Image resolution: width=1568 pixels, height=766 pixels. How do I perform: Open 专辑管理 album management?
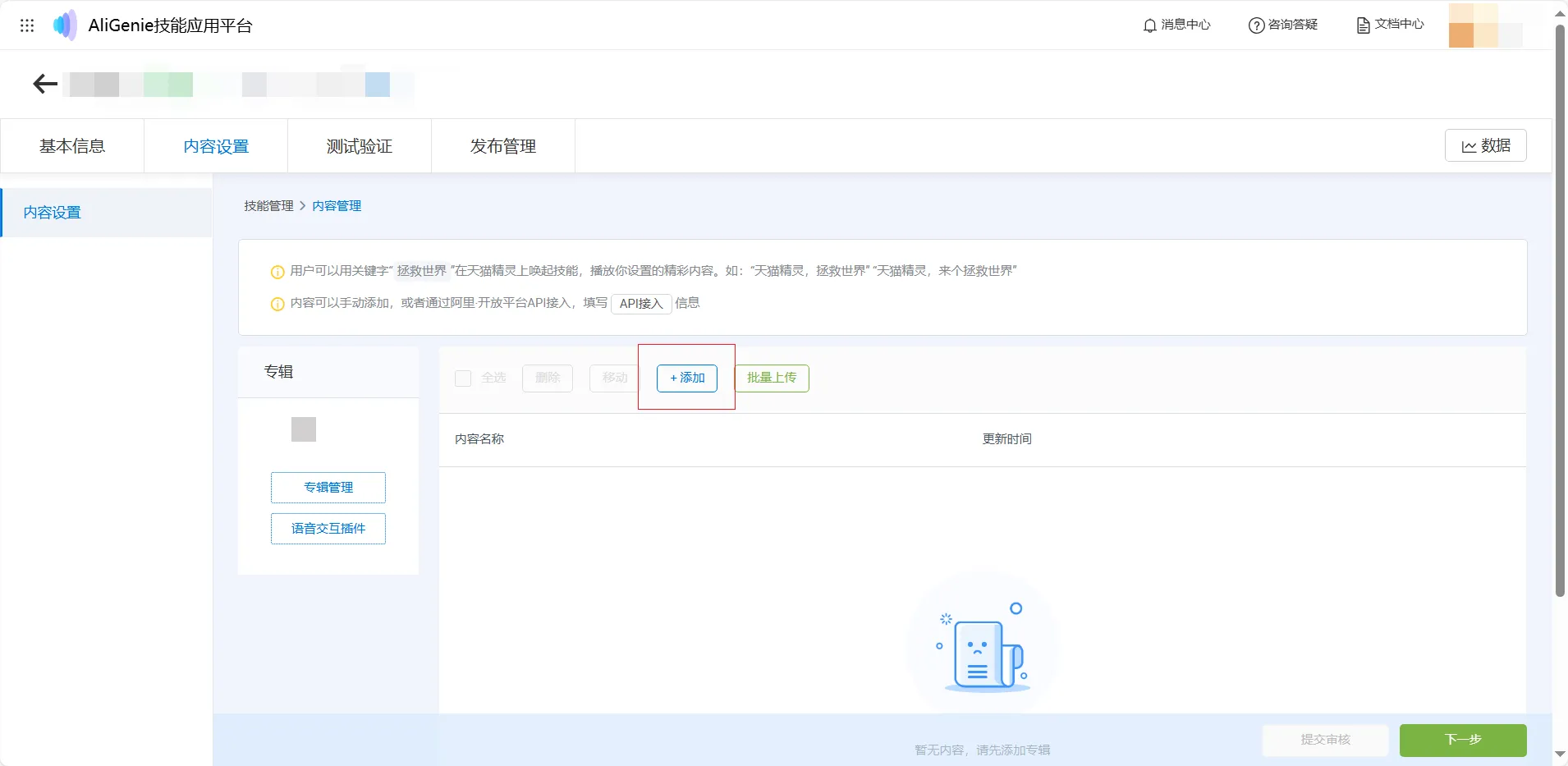pyautogui.click(x=328, y=488)
